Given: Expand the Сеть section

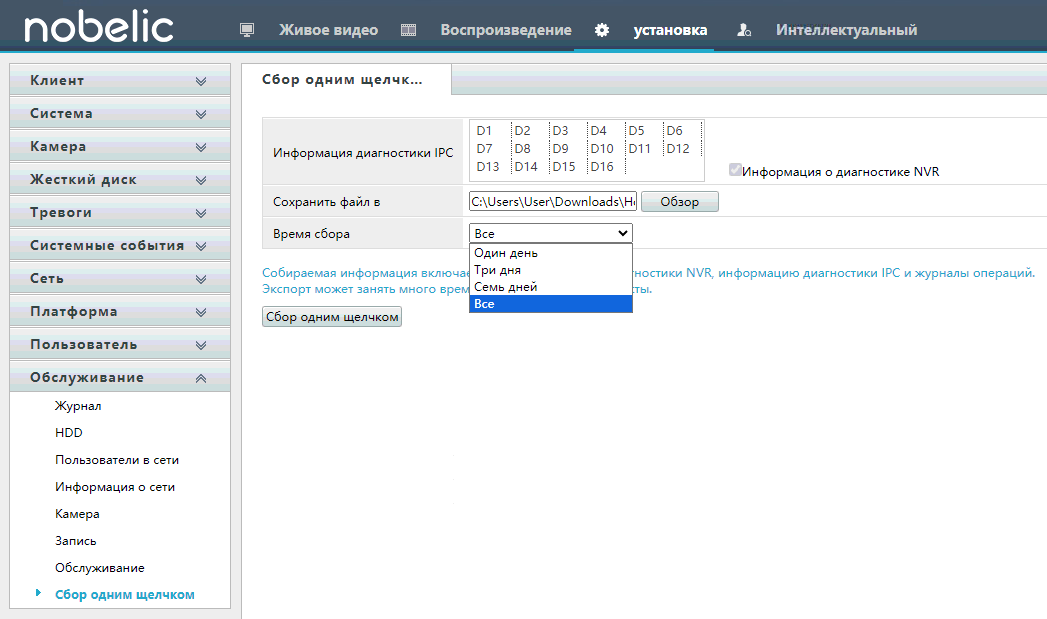Looking at the screenshot, I should [x=120, y=278].
